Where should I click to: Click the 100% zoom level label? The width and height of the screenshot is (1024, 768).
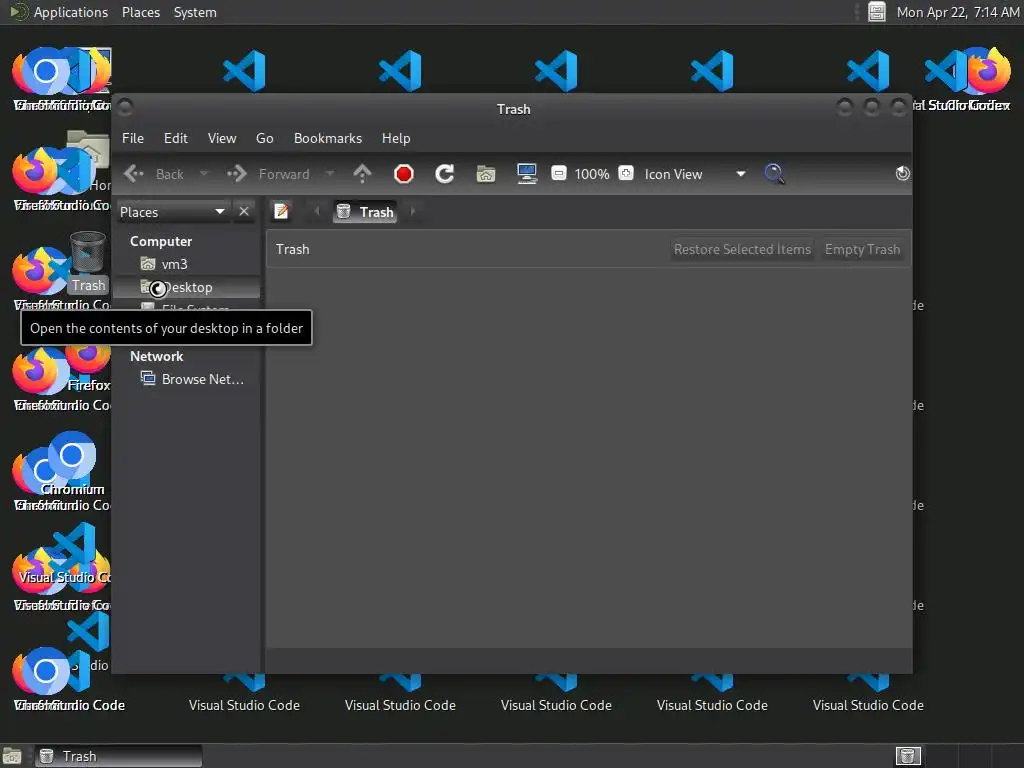tap(592, 174)
